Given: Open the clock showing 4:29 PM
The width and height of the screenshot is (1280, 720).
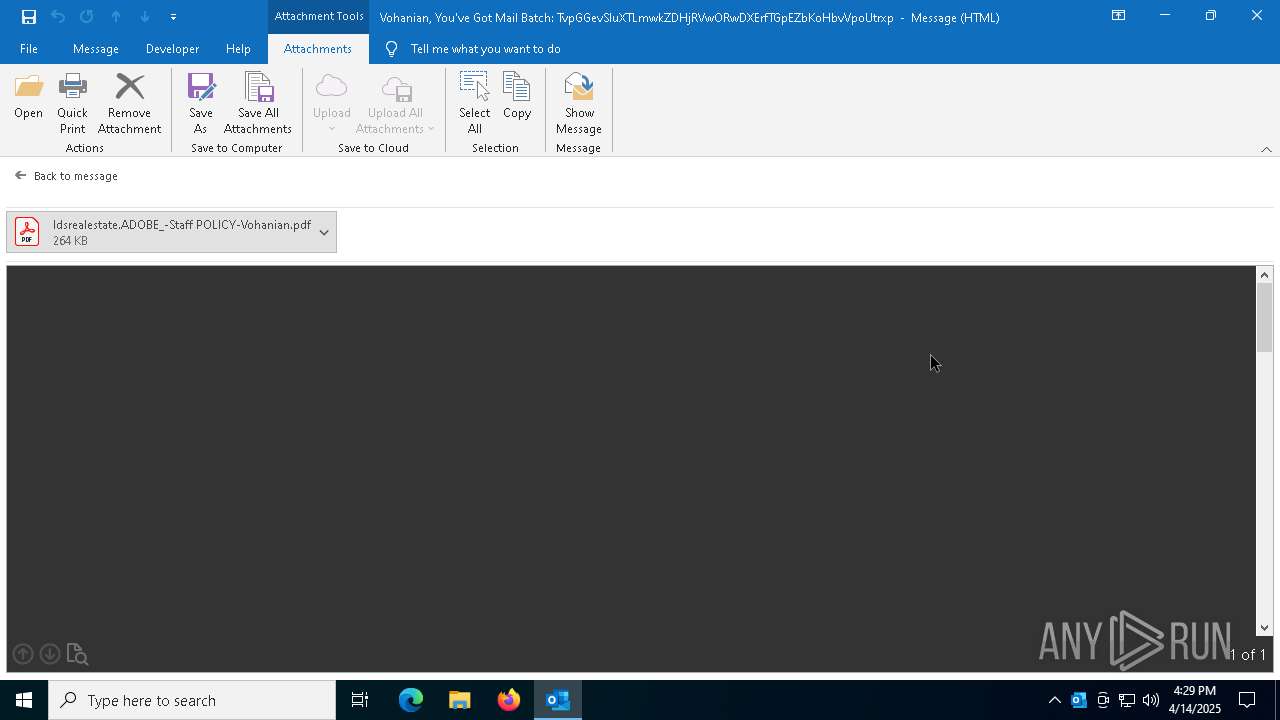Looking at the screenshot, I should (x=1195, y=700).
